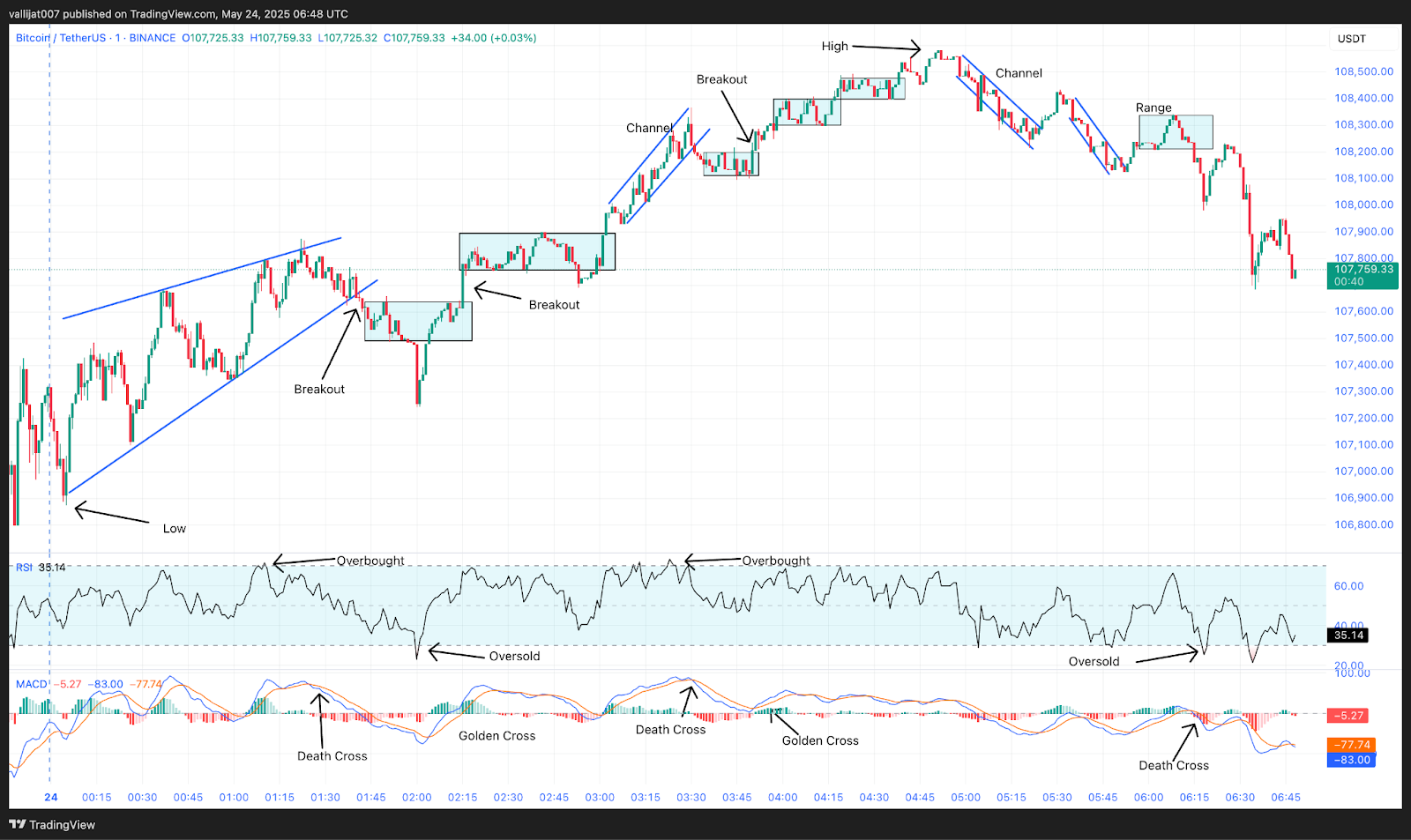
Task: Click the 106,900.00 price axis label
Action: point(1363,498)
